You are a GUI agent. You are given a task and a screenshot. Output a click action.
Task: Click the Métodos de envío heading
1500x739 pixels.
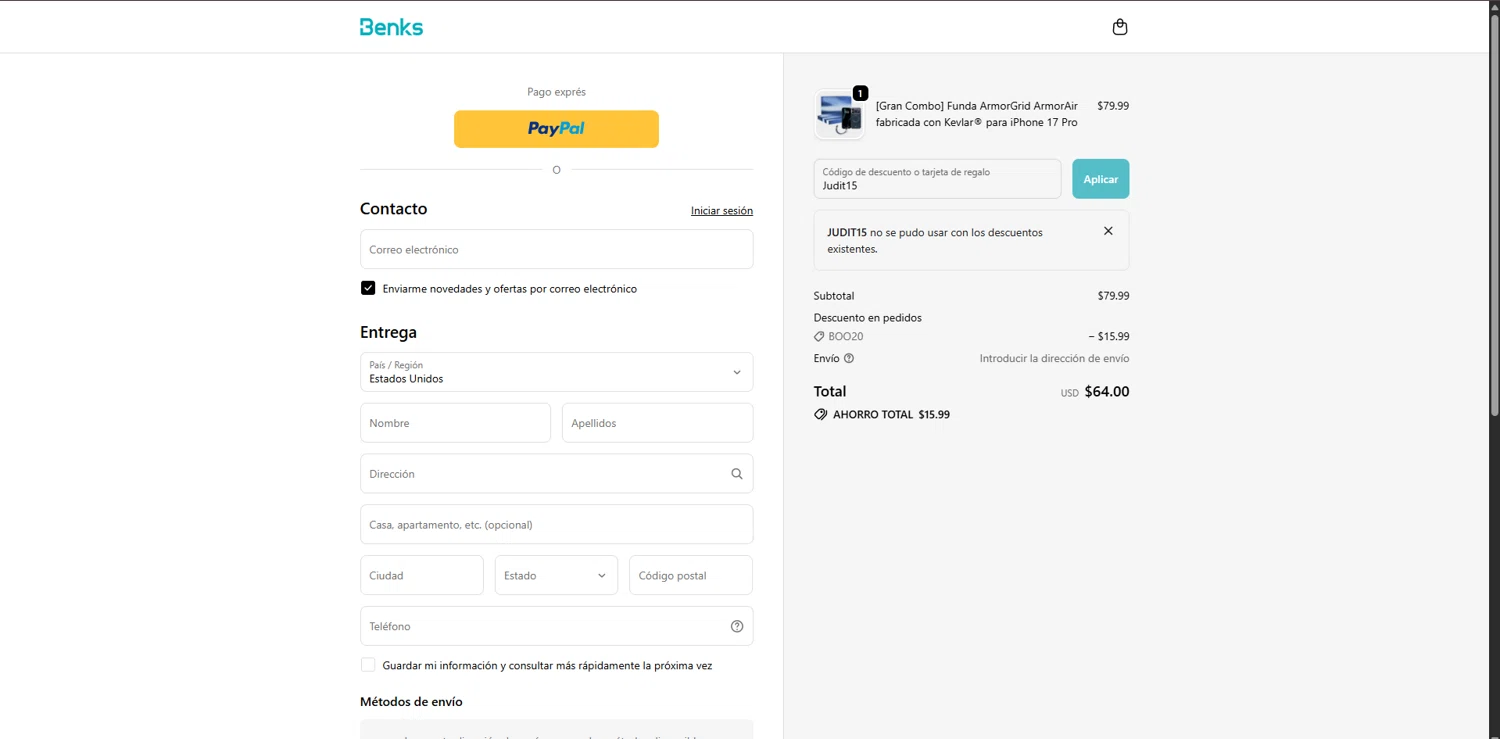pyautogui.click(x=411, y=702)
